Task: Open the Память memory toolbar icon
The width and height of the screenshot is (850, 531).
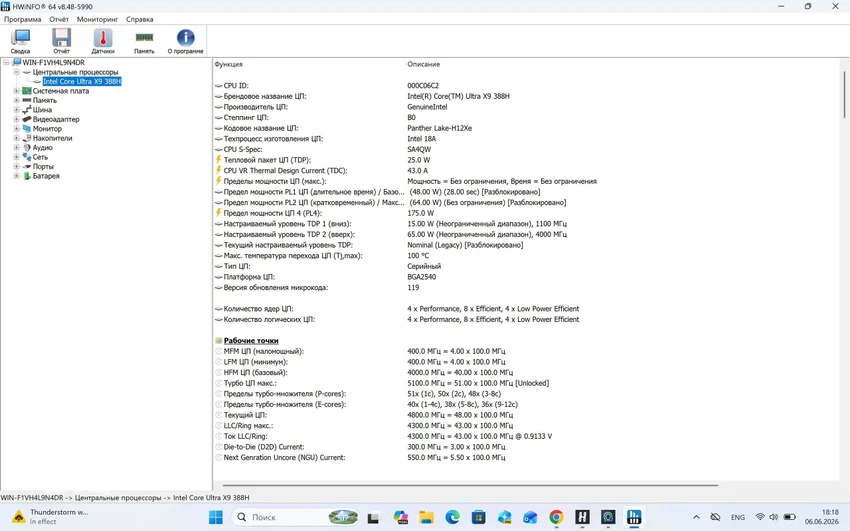Action: pyautogui.click(x=144, y=41)
